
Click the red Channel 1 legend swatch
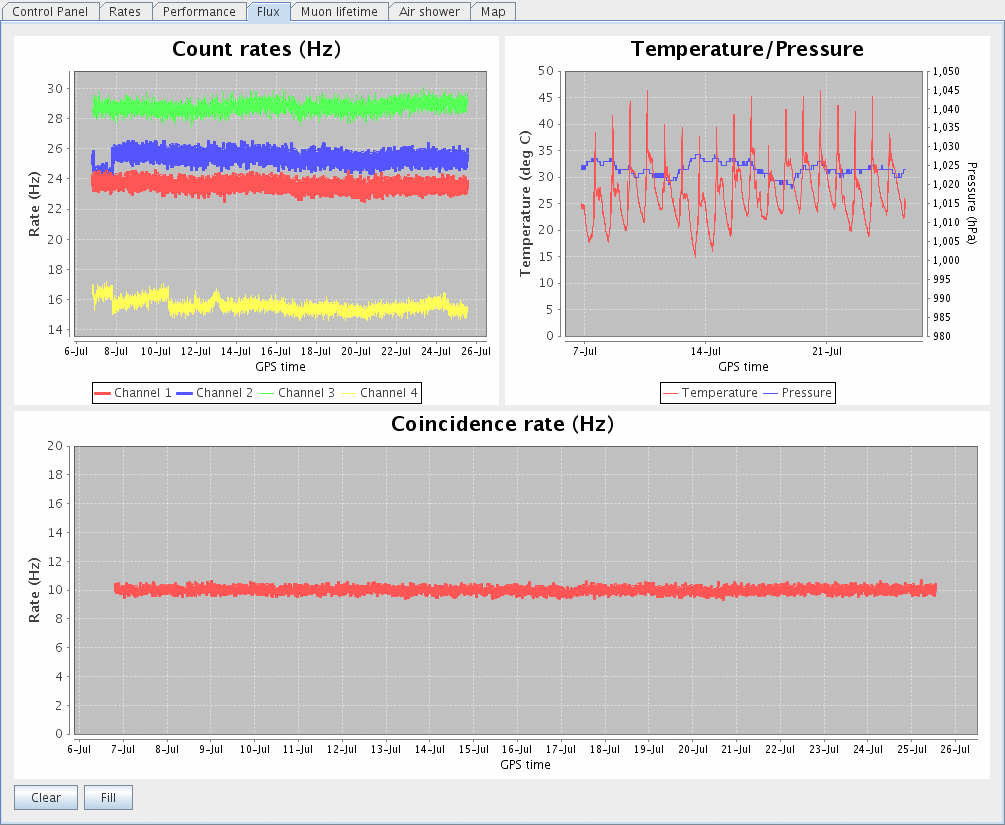pos(102,393)
